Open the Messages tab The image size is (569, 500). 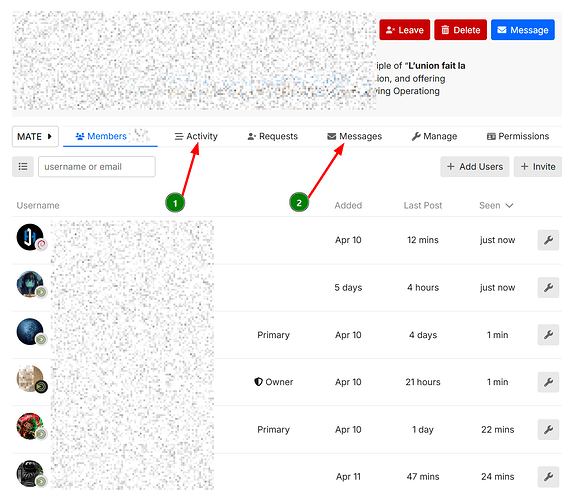[355, 136]
